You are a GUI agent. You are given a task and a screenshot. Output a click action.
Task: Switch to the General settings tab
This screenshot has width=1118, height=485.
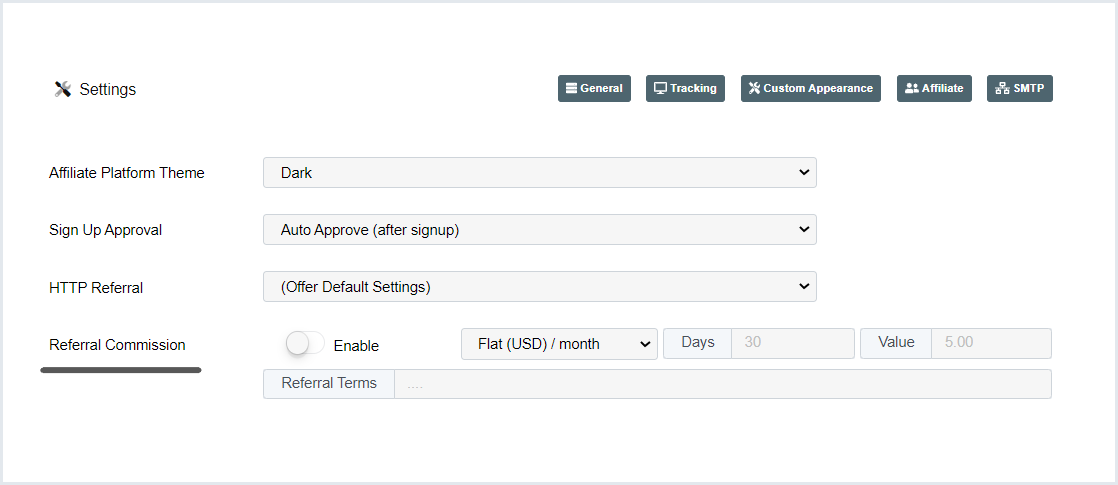[594, 88]
